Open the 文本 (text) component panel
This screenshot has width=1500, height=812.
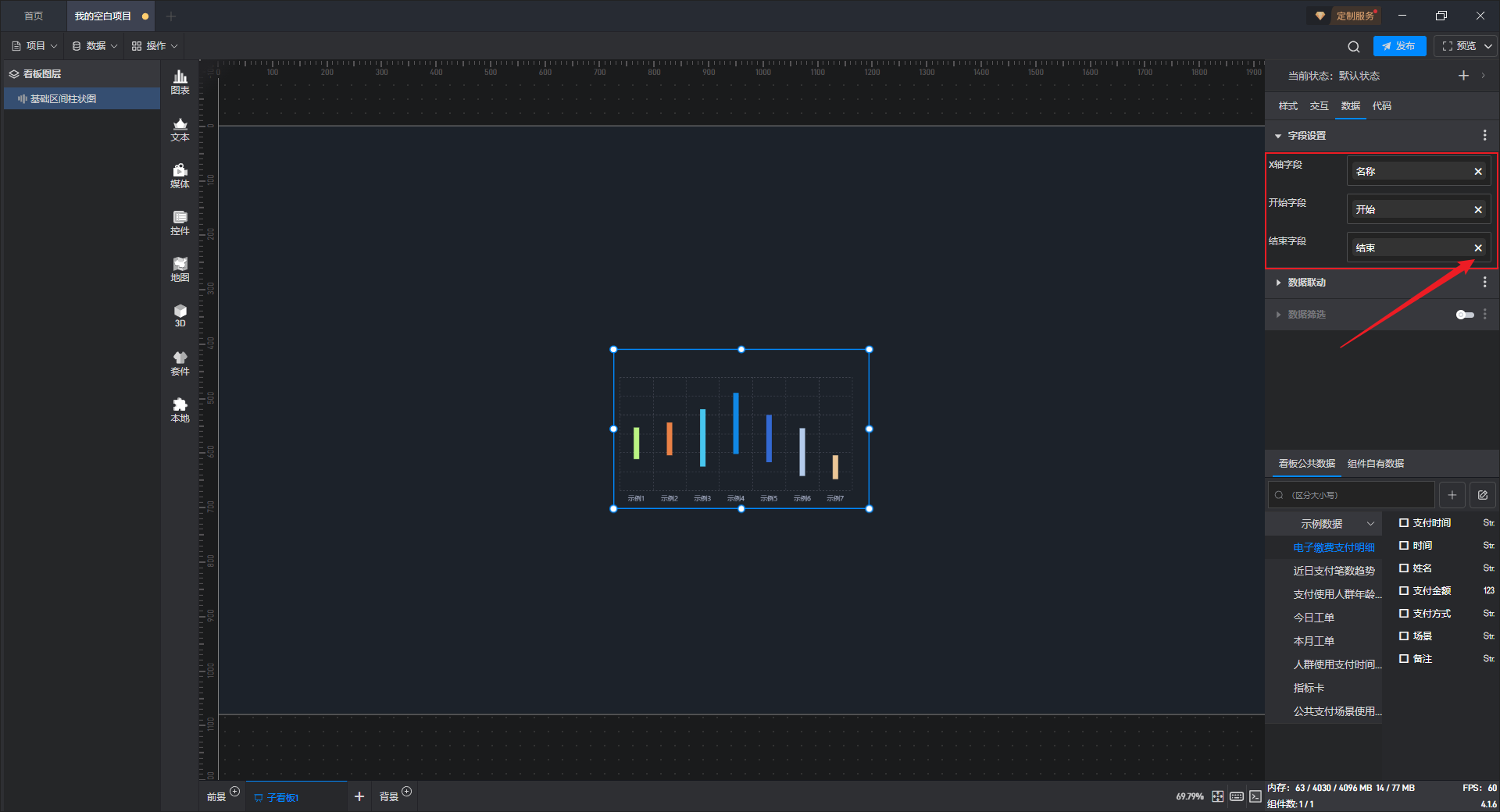(x=180, y=129)
